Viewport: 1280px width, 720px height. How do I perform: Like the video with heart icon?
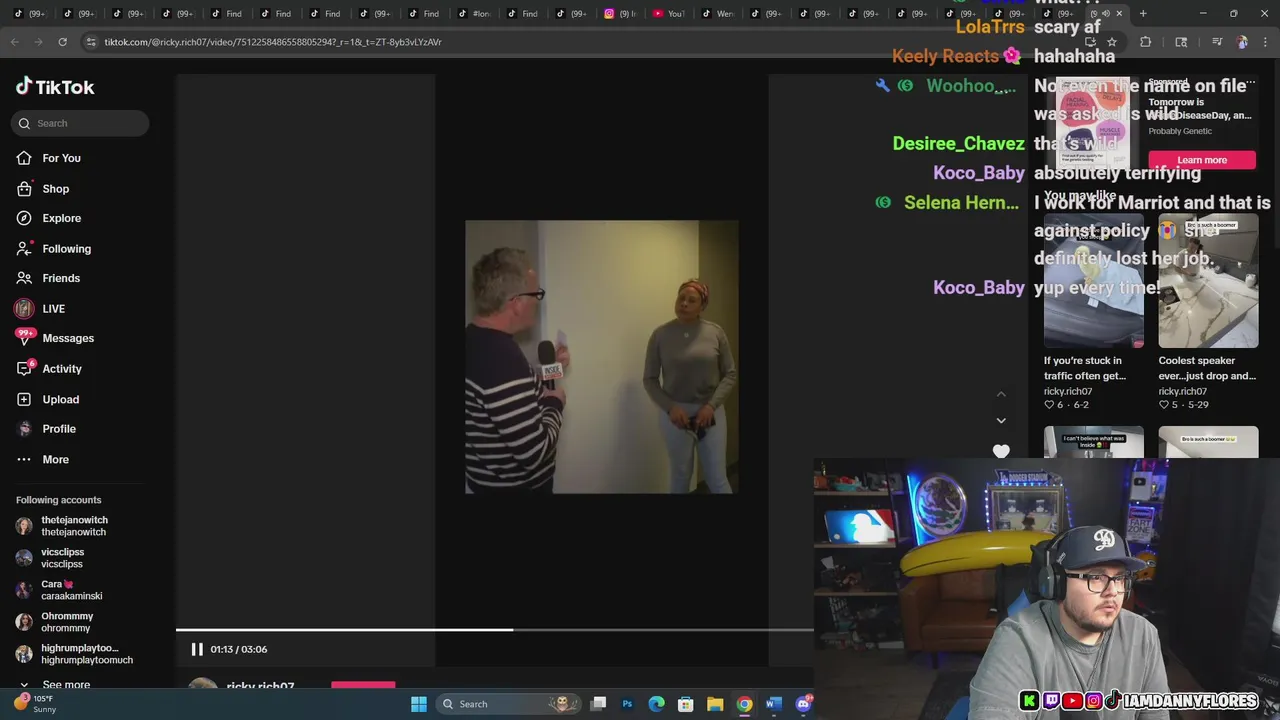point(1001,451)
